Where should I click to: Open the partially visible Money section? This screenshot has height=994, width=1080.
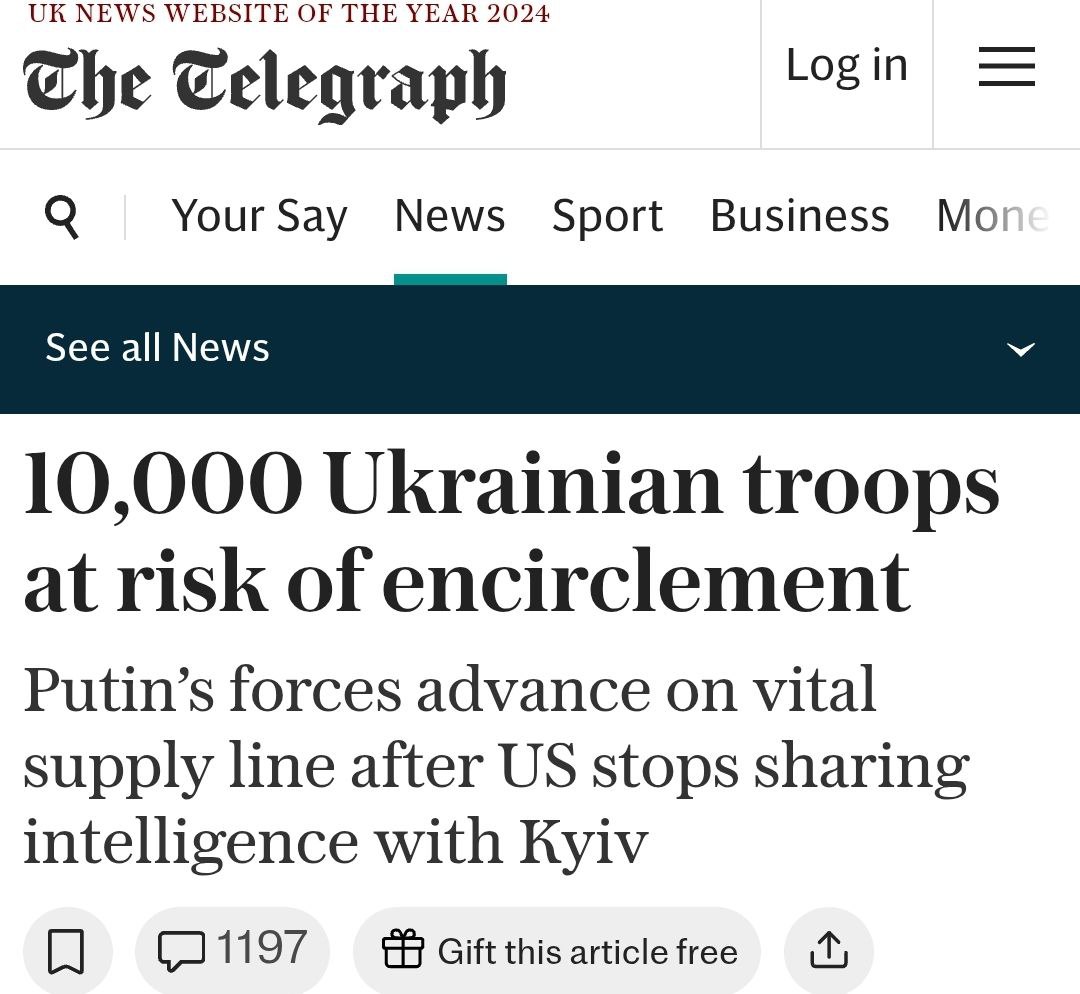pyautogui.click(x=991, y=216)
